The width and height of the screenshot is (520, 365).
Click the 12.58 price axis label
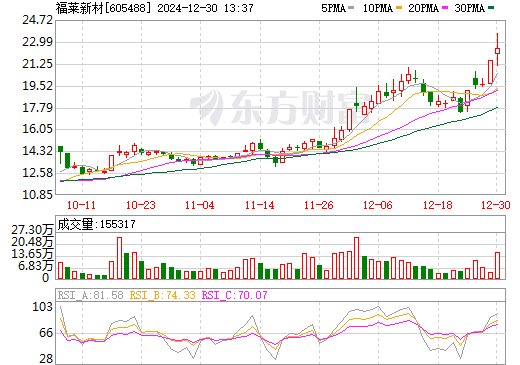tap(38, 173)
